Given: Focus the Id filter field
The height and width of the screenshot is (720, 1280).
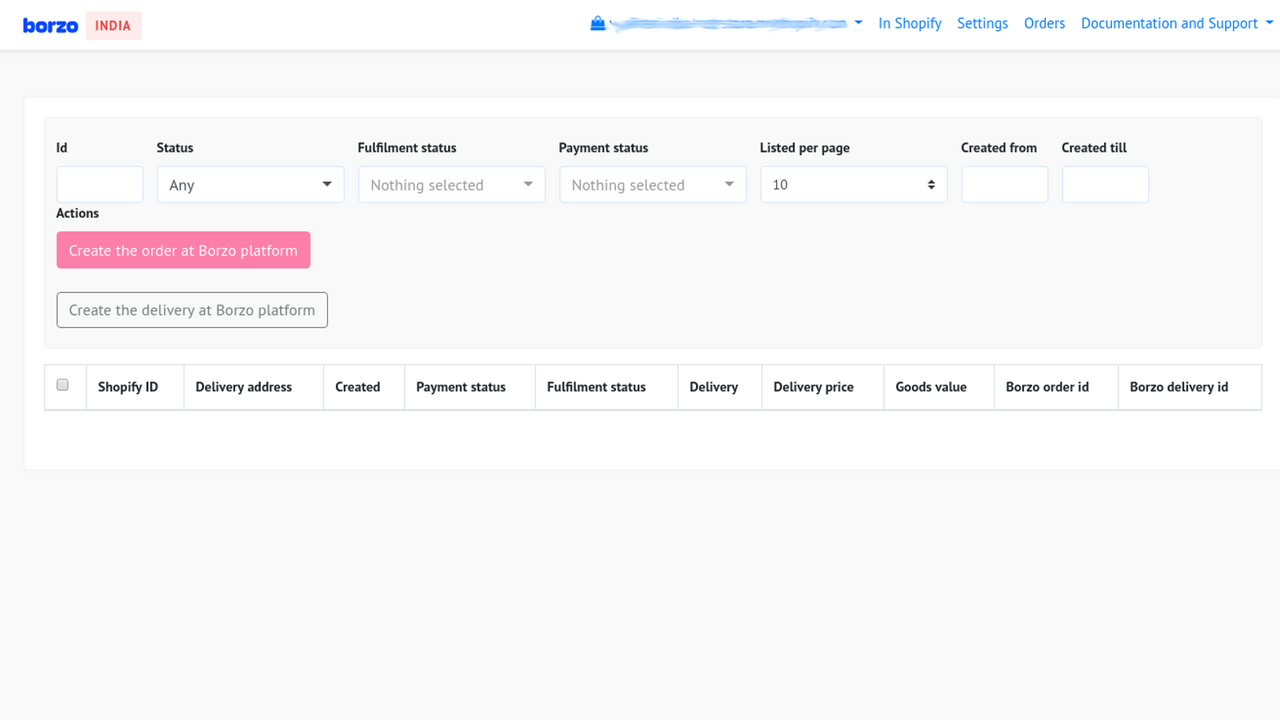Looking at the screenshot, I should pos(100,185).
